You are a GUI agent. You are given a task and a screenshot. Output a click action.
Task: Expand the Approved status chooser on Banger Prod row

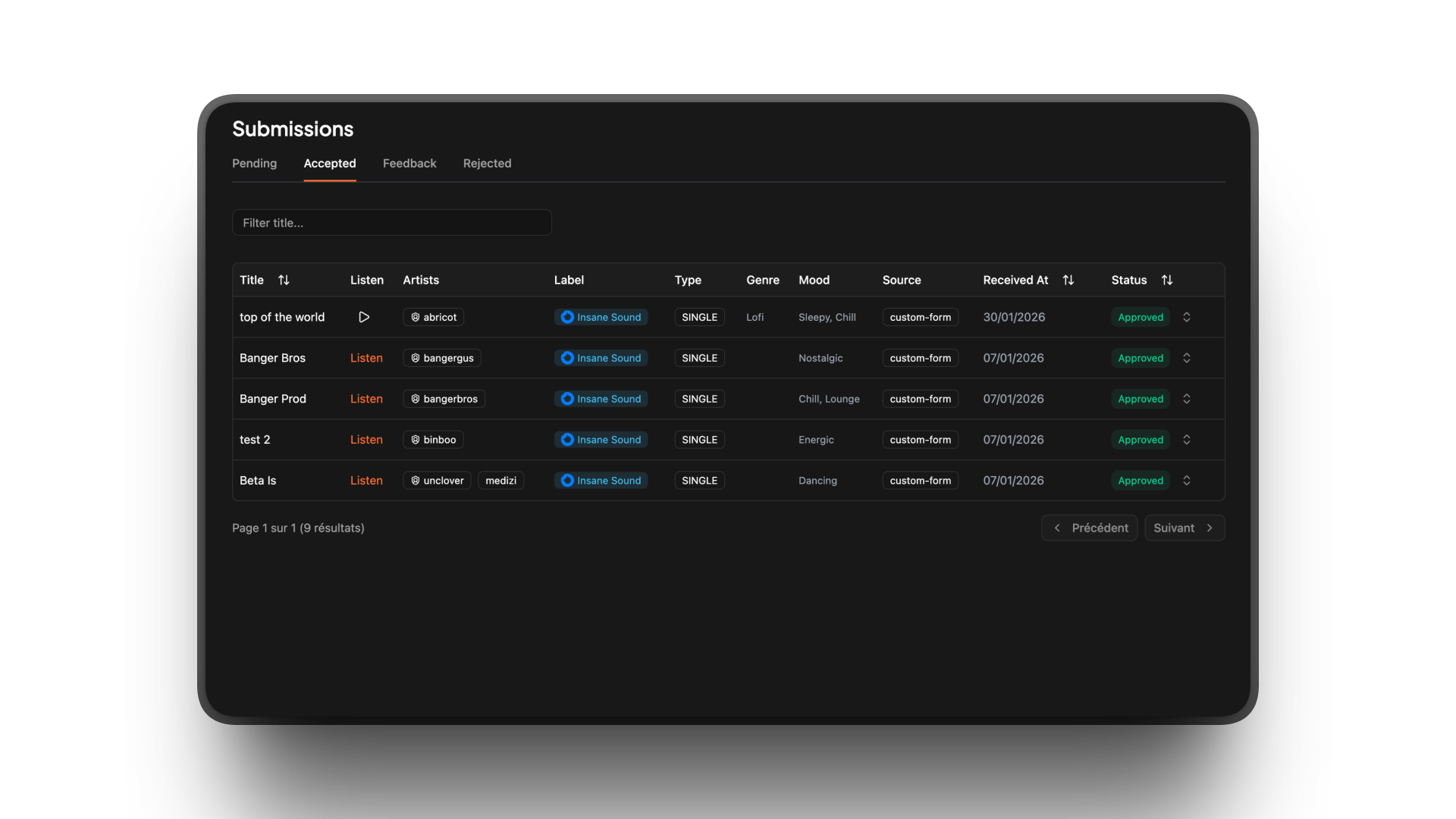(1186, 398)
